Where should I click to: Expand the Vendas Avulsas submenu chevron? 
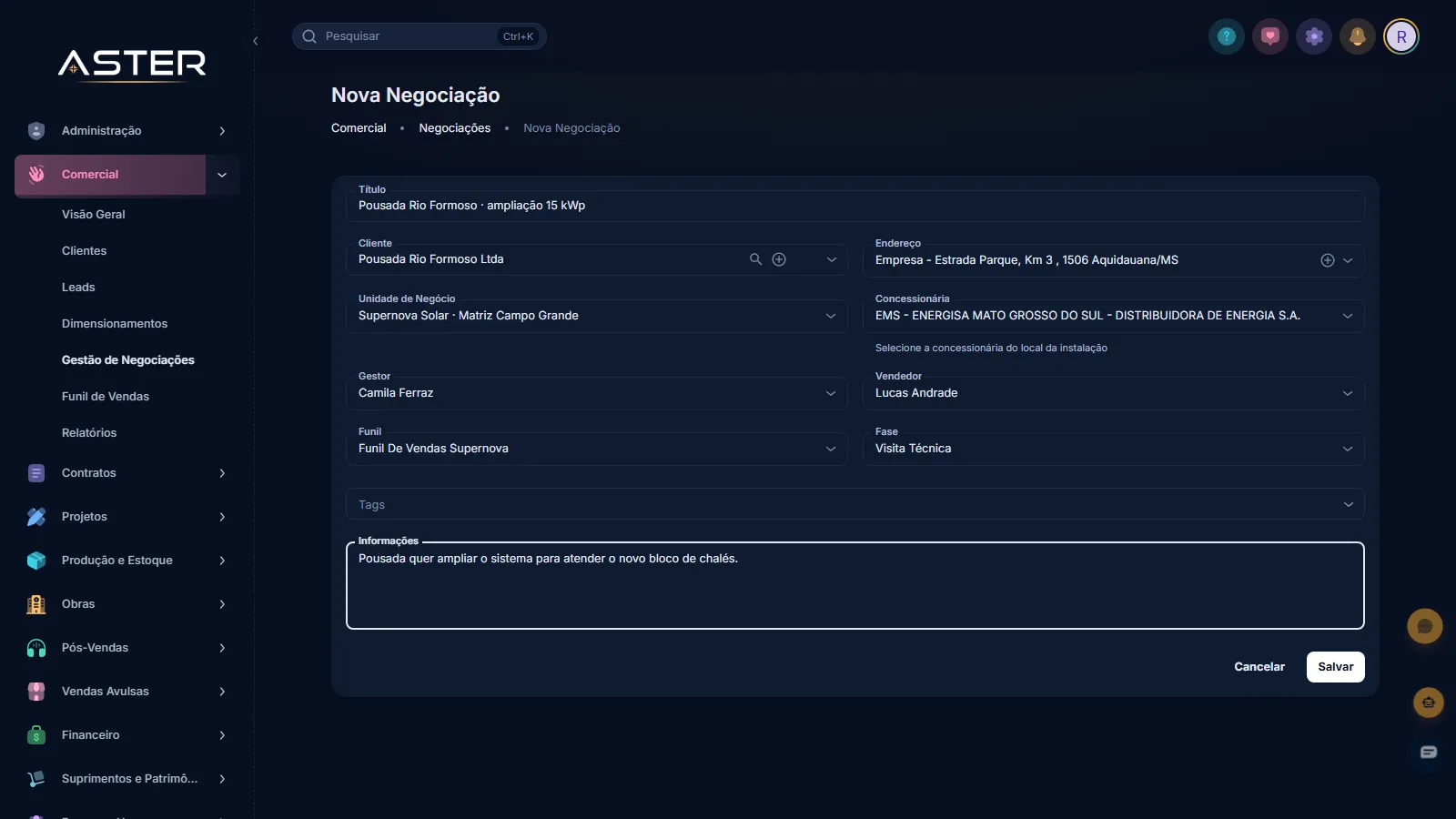click(x=222, y=692)
